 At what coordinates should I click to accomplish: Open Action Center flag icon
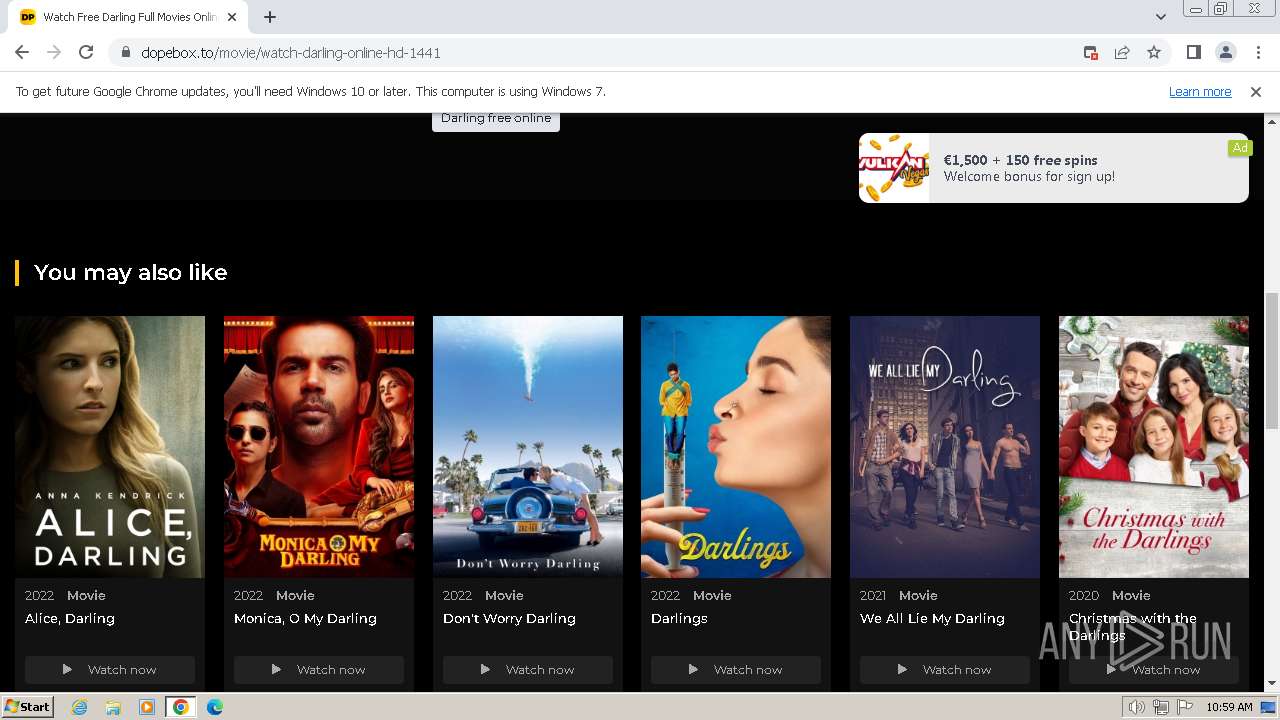pos(1185,707)
